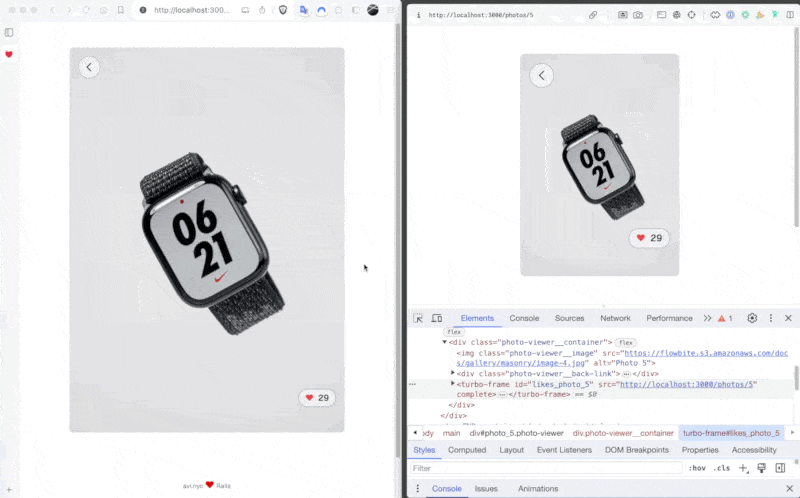Image resolution: width=800 pixels, height=498 pixels.
Task: Close the DevTools panel
Action: [788, 318]
